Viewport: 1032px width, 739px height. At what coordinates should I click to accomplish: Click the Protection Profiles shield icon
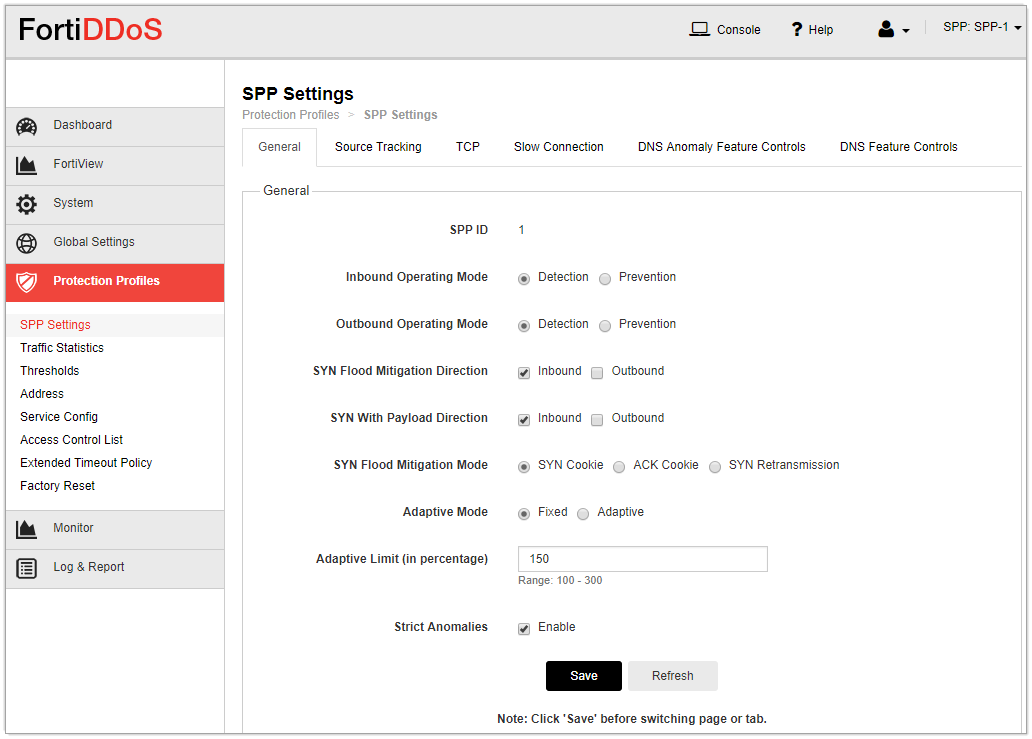point(26,282)
